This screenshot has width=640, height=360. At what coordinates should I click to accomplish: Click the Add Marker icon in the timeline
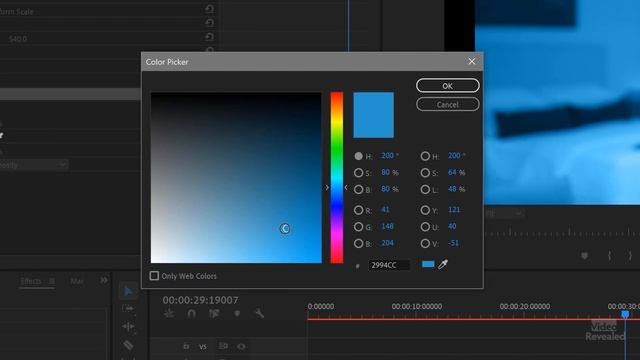point(237,313)
